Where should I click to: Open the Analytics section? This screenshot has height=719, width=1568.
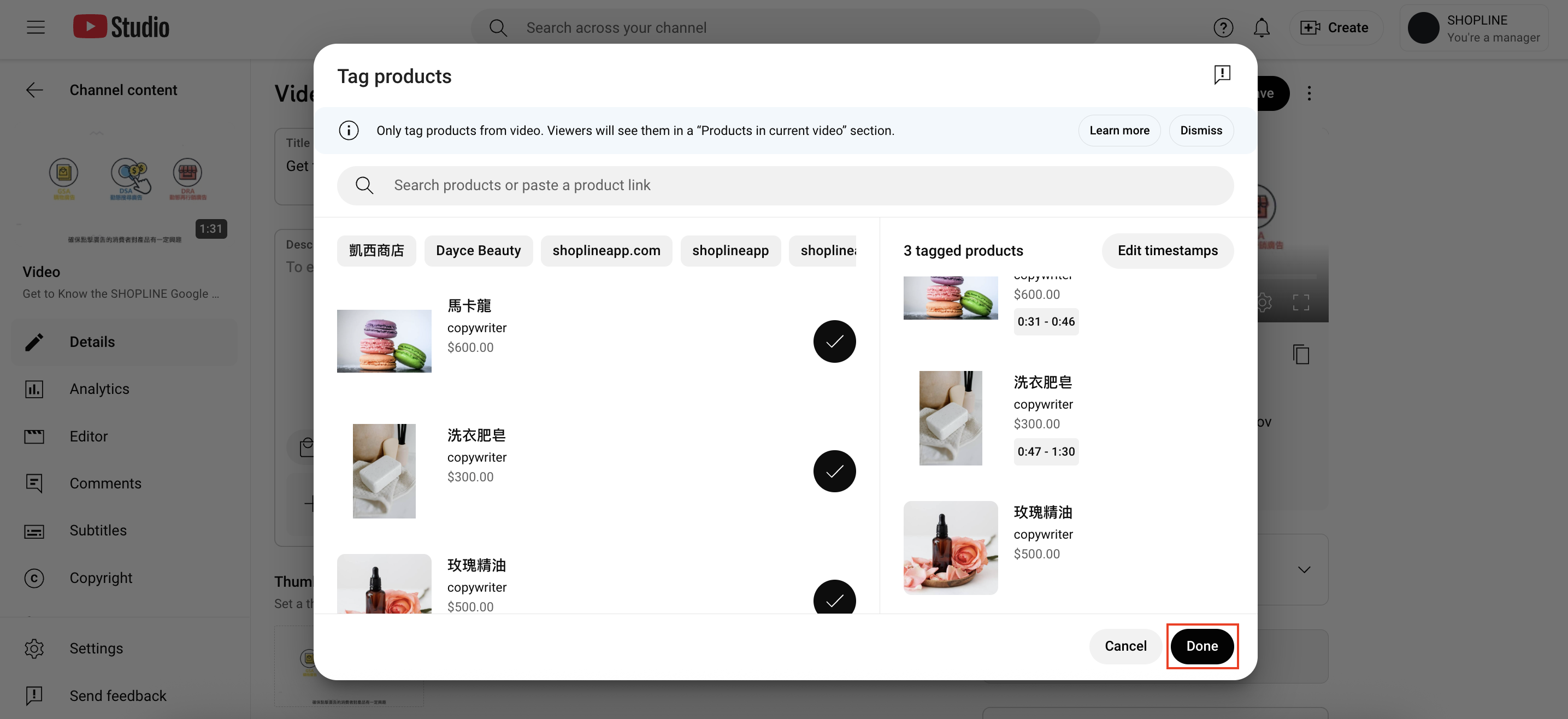[x=124, y=389]
